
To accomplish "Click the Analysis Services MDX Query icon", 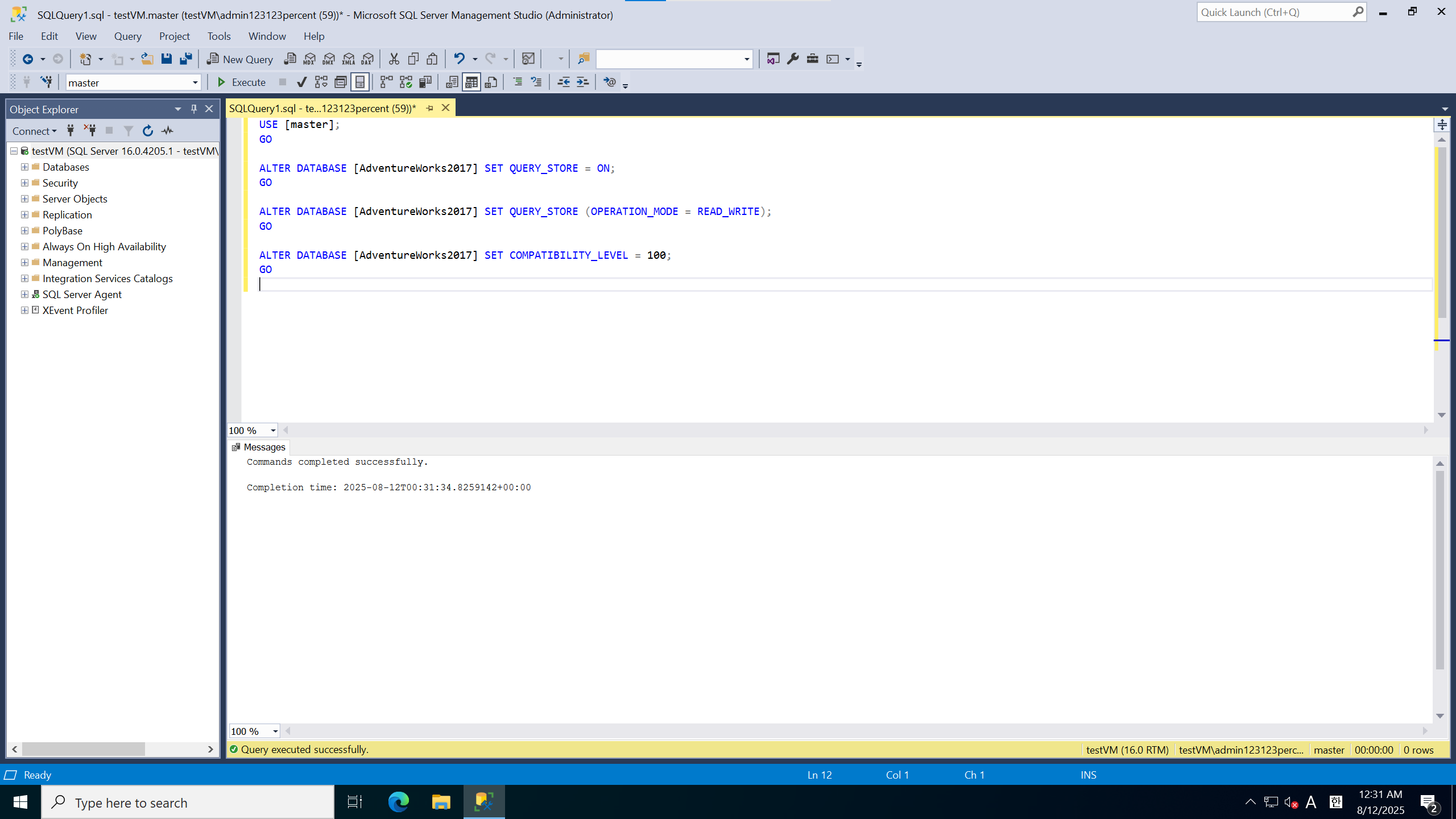I will click(309, 59).
